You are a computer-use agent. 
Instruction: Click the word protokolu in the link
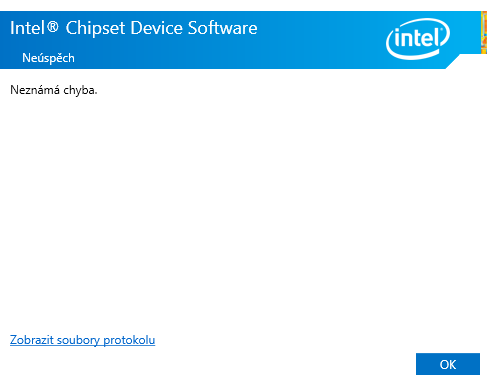(x=129, y=340)
